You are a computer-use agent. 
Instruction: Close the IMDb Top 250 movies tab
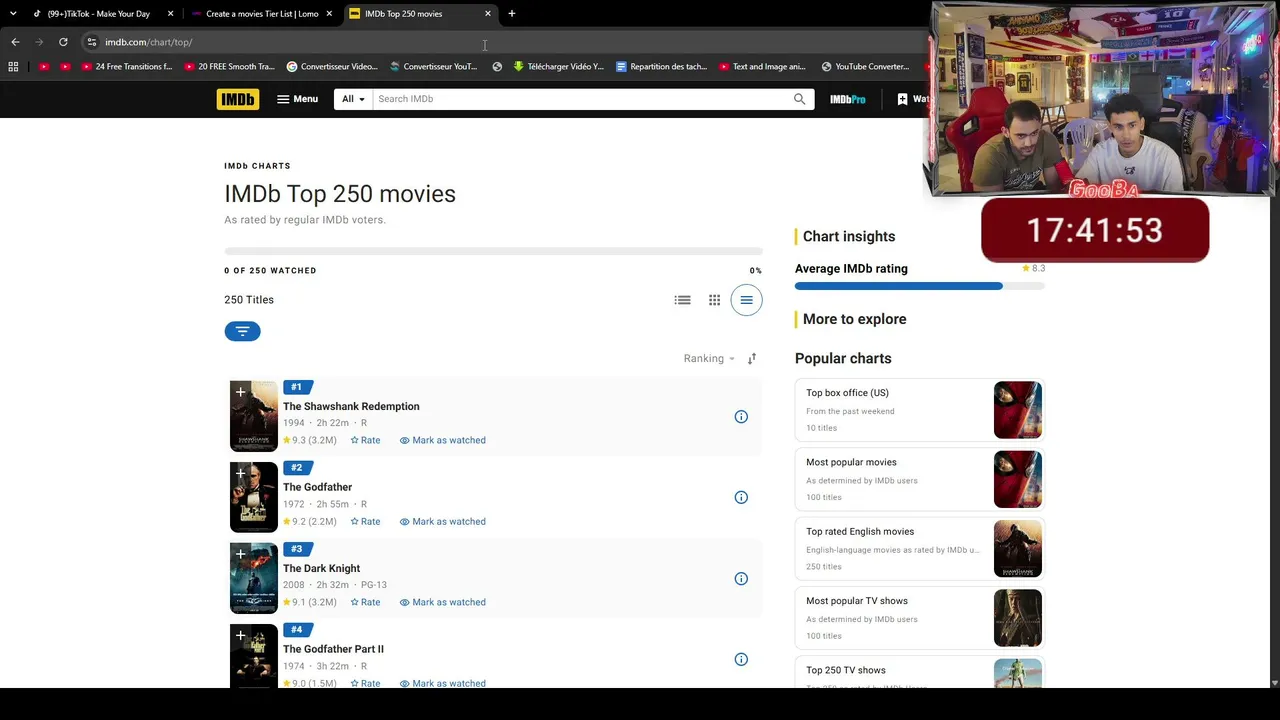click(x=488, y=14)
